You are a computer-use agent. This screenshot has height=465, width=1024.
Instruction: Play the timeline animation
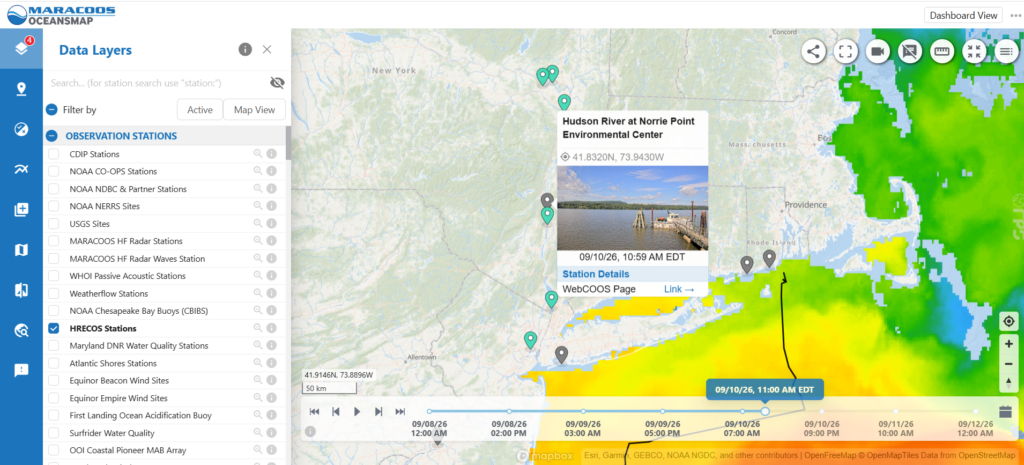357,411
